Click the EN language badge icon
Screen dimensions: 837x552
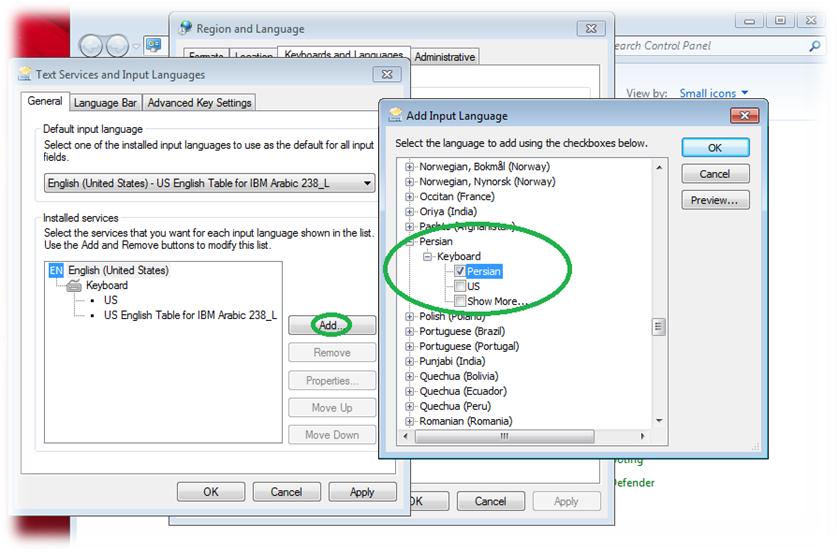pyautogui.click(x=56, y=270)
